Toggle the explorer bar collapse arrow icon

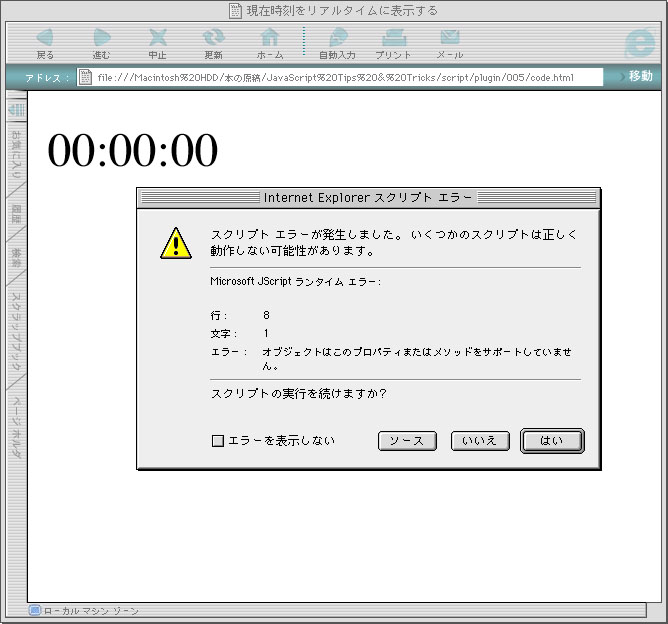pos(17,110)
